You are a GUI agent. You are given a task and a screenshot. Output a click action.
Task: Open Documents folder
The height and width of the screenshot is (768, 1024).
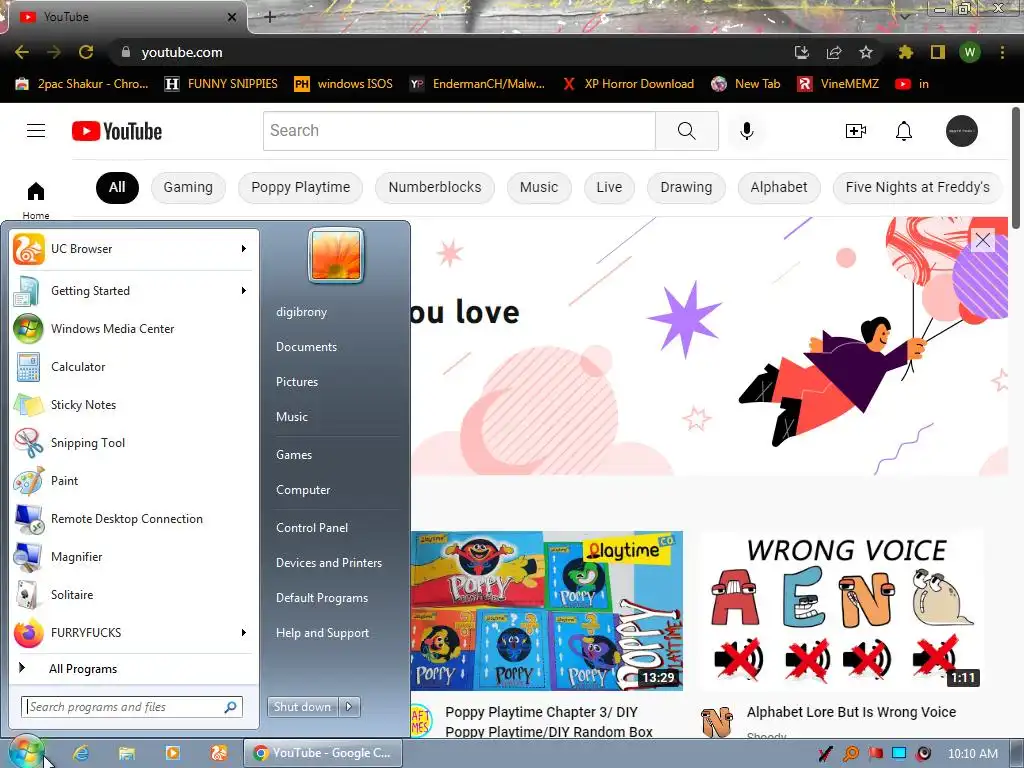pos(306,347)
